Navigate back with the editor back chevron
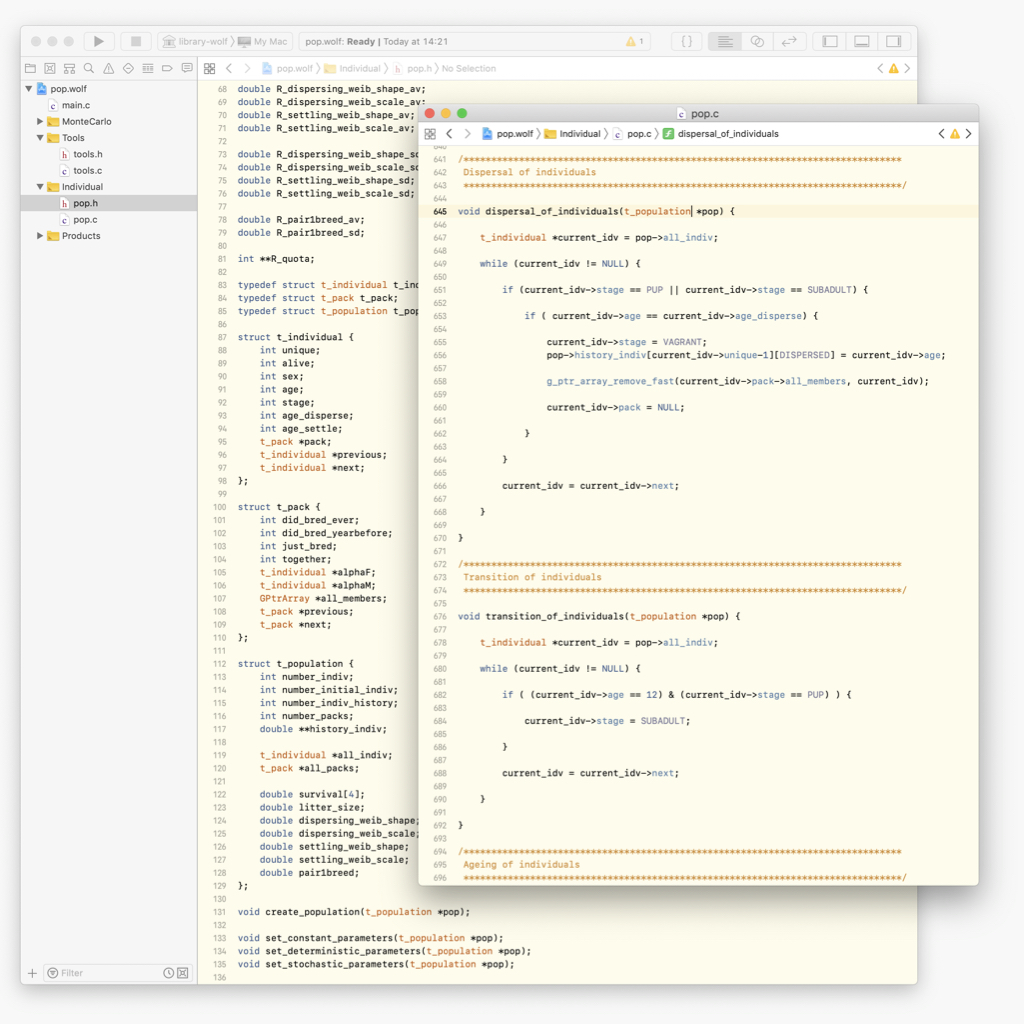1024x1024 pixels. point(448,133)
